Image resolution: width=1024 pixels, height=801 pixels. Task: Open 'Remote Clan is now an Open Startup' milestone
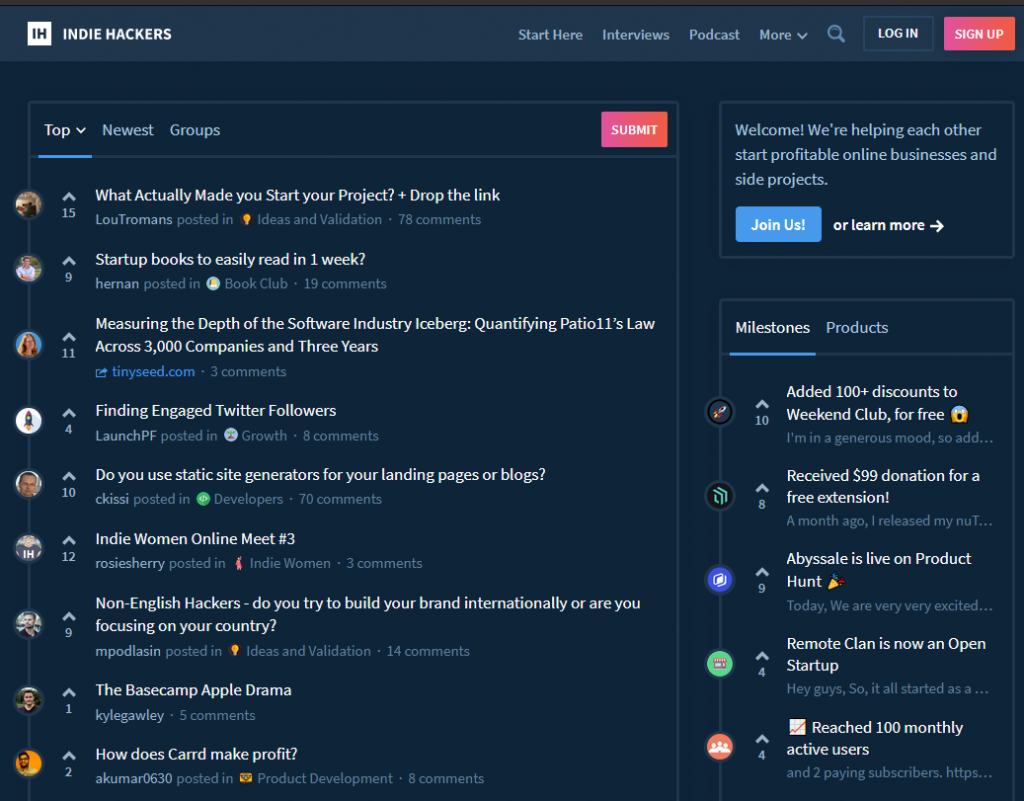[886, 654]
